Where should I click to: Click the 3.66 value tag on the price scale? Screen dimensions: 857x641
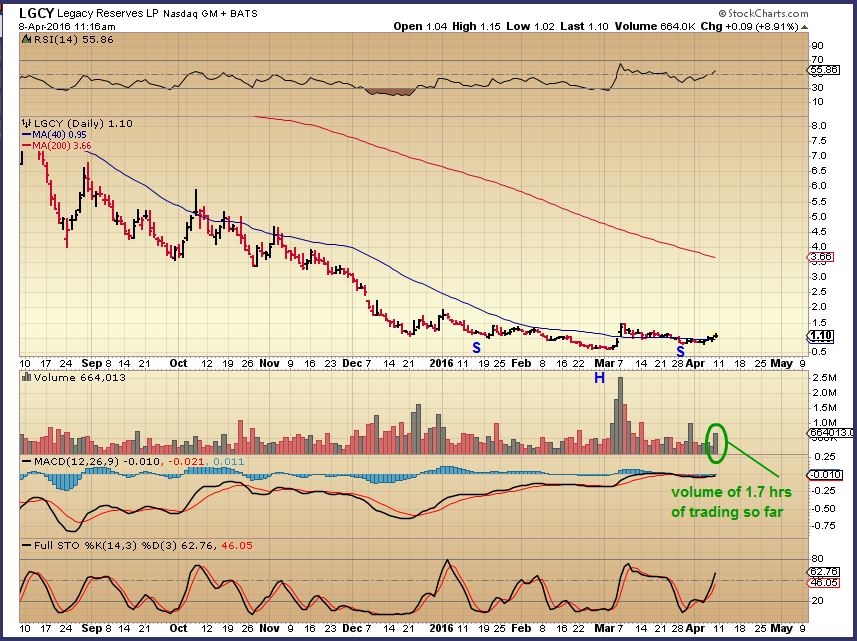coord(820,257)
